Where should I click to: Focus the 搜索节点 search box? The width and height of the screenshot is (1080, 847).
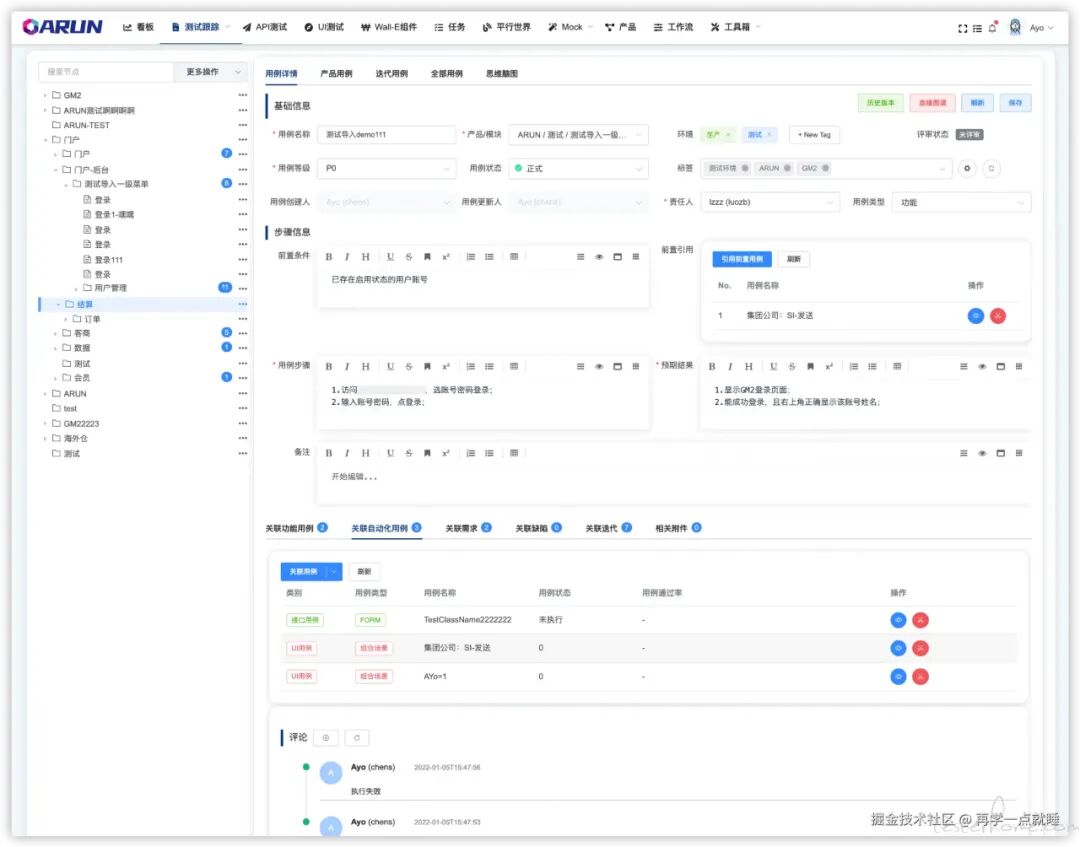(106, 72)
